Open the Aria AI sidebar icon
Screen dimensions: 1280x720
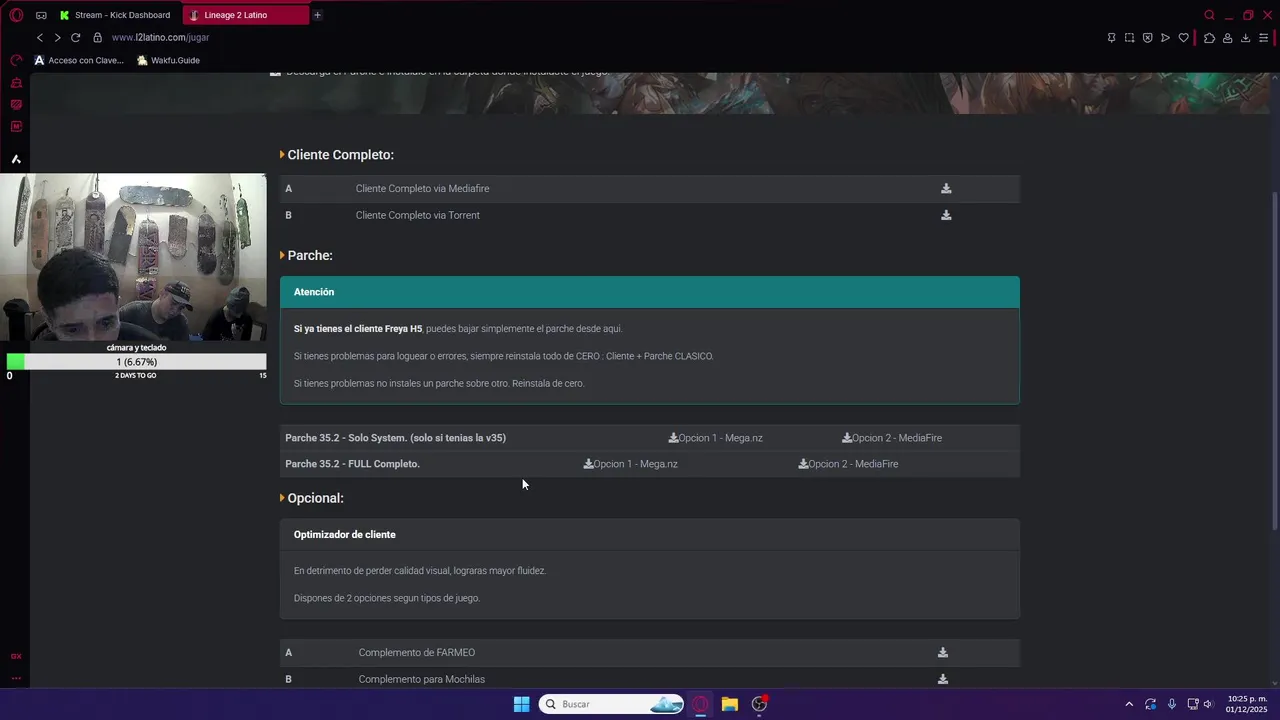coord(16,159)
